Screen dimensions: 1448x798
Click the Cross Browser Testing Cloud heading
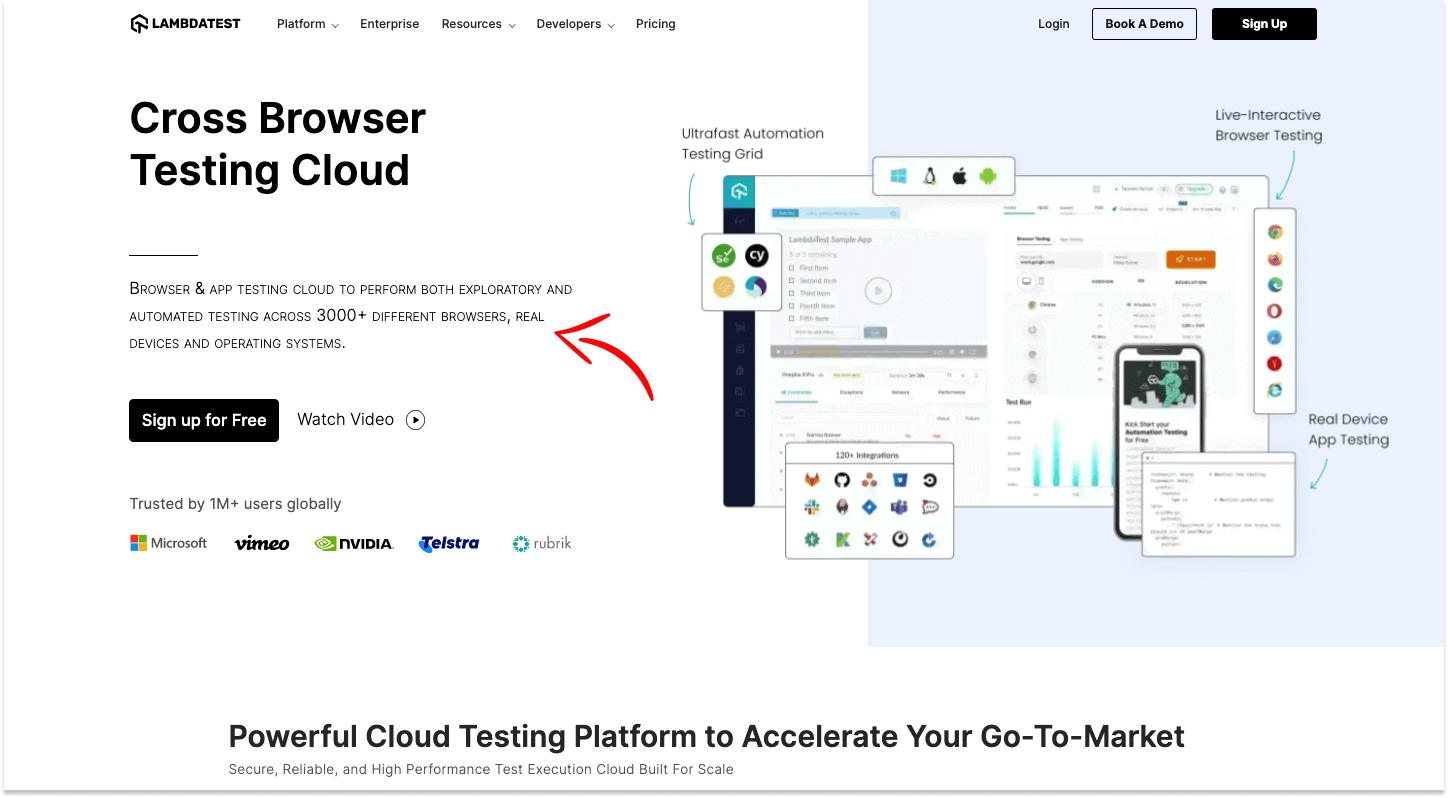(278, 144)
